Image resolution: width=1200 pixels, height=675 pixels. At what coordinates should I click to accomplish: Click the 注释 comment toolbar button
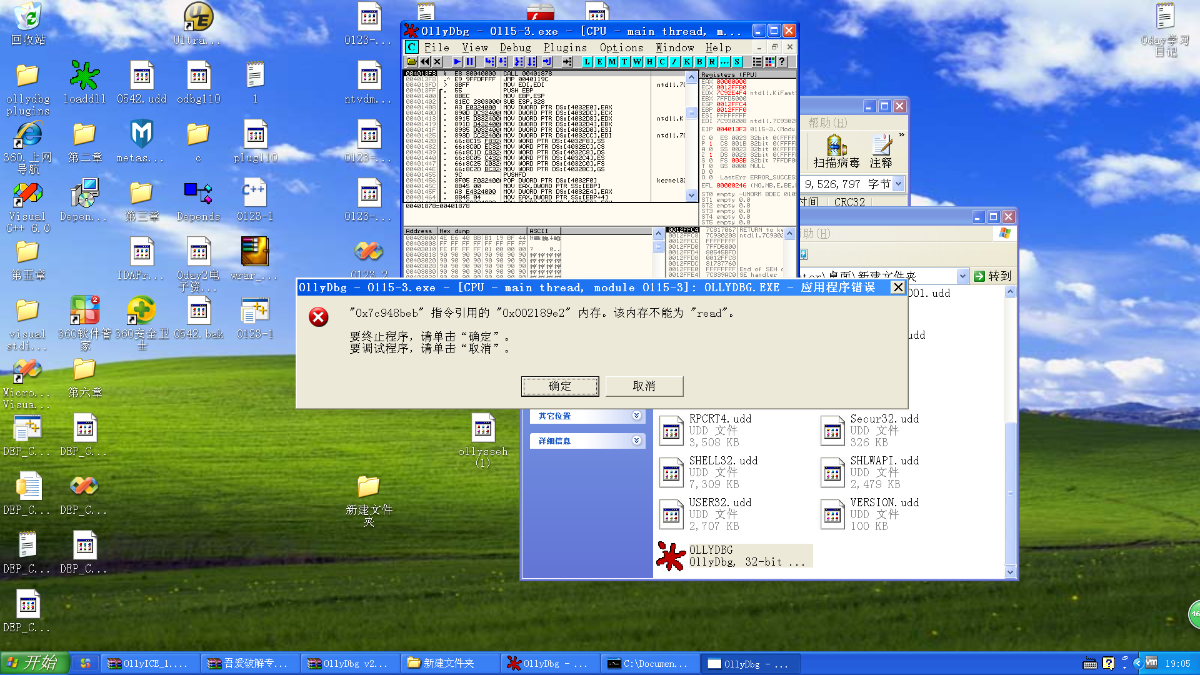(x=881, y=151)
